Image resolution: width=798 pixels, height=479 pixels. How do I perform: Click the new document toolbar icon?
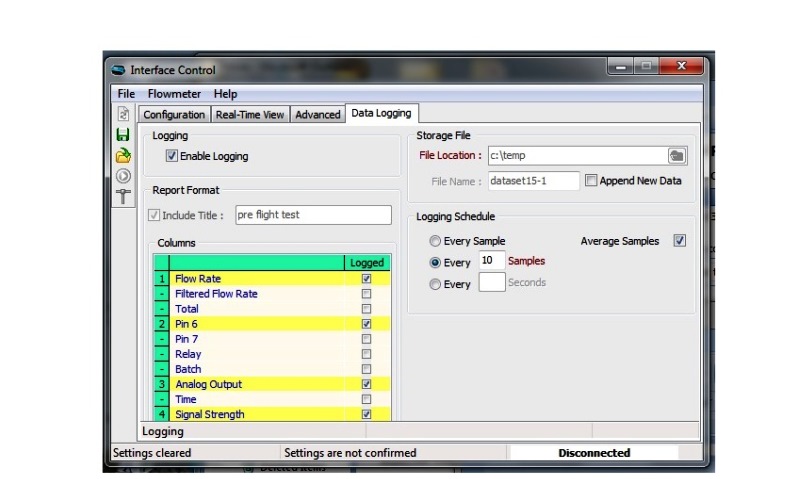click(x=124, y=114)
